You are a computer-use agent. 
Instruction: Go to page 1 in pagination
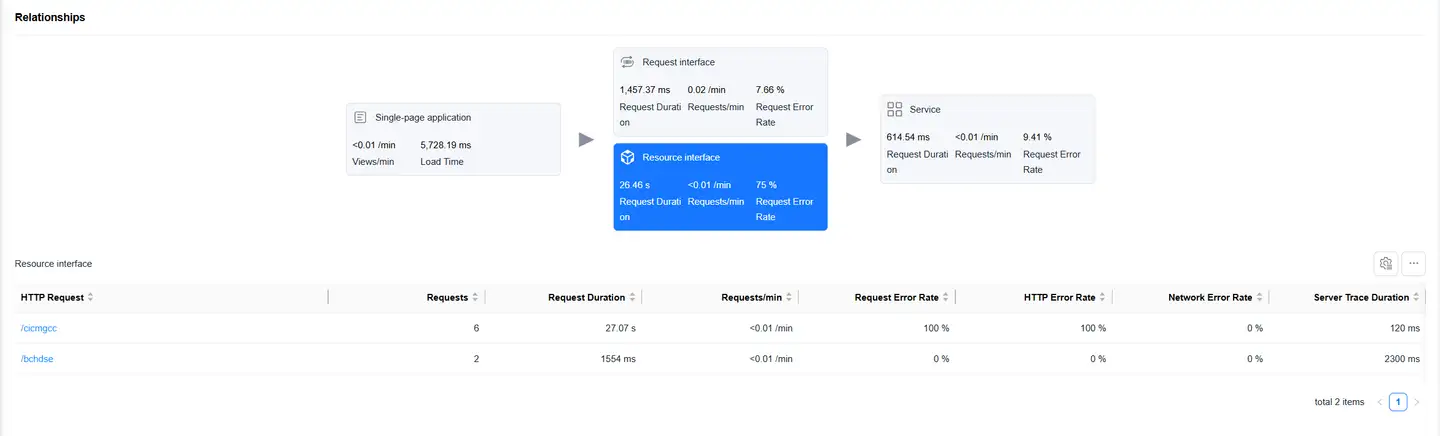1398,402
